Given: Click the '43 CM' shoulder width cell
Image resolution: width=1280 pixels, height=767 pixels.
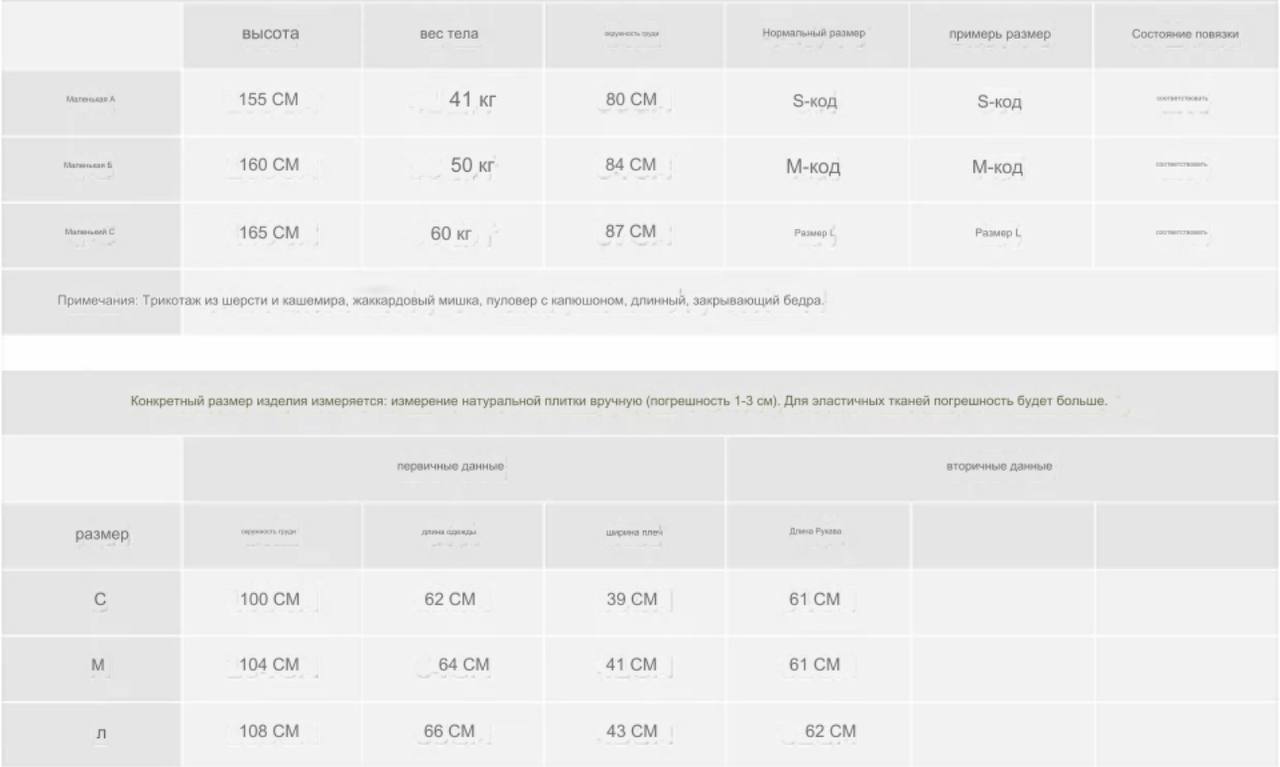Looking at the screenshot, I should tap(634, 733).
